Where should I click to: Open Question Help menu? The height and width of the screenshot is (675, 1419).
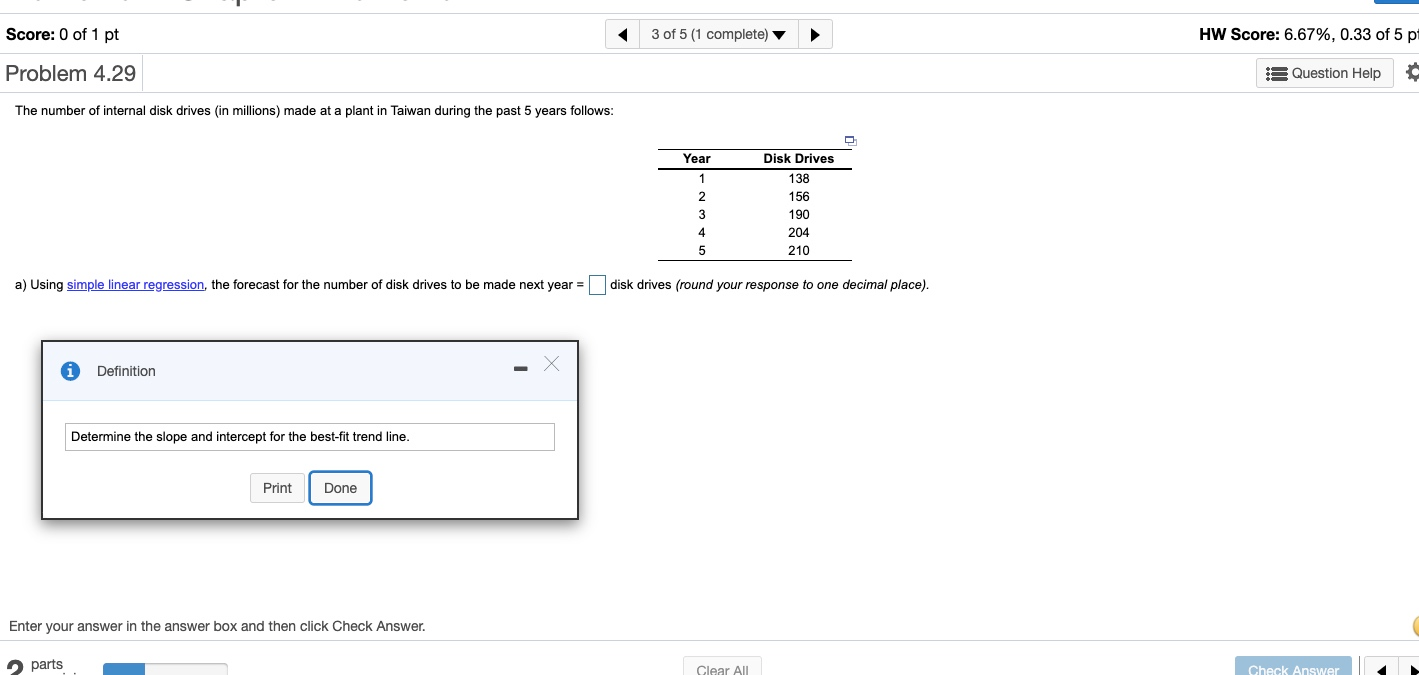tap(1325, 73)
